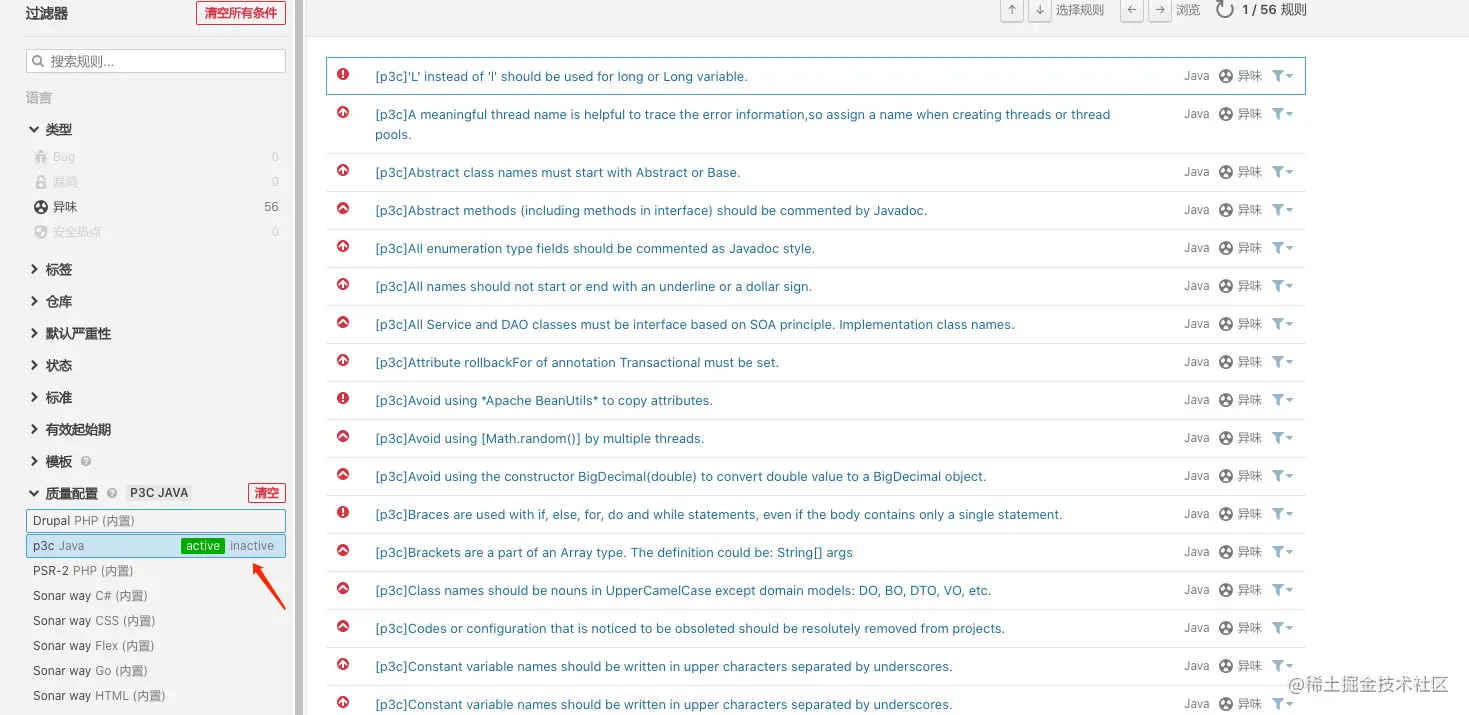Click the code smell icon in the UpperCamelCase class names row
Screen dimensions: 1469x715
(1226, 590)
